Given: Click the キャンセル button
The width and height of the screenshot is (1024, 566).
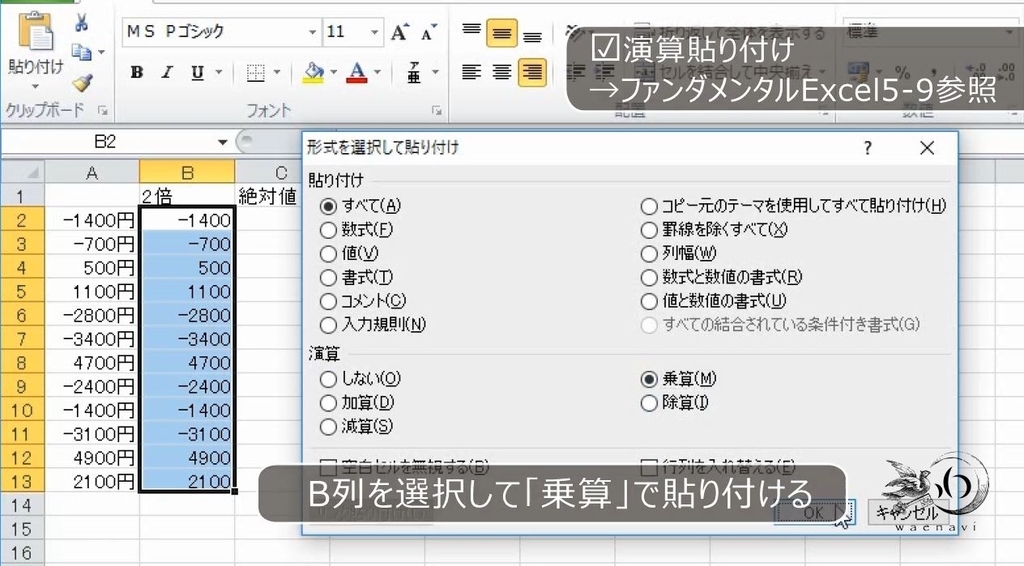Looking at the screenshot, I should [x=909, y=512].
